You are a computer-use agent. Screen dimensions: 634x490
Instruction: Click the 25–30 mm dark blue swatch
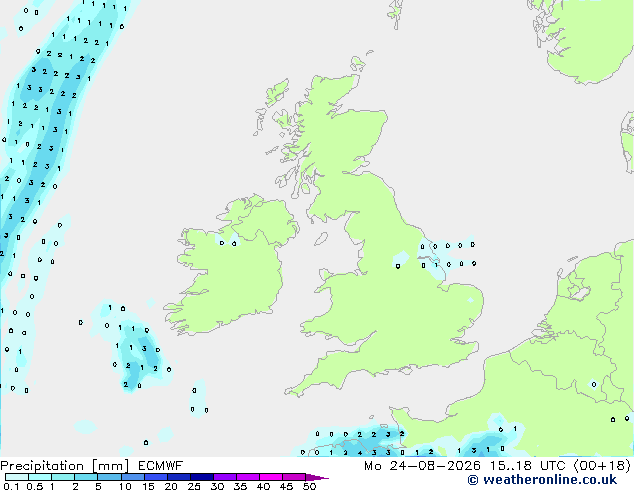pos(202,477)
